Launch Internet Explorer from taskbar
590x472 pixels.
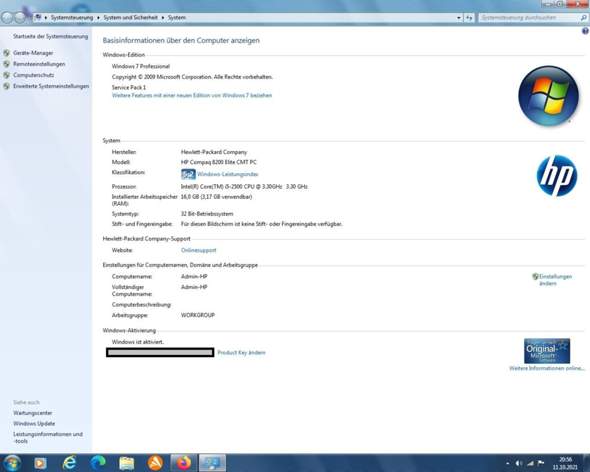click(69, 463)
